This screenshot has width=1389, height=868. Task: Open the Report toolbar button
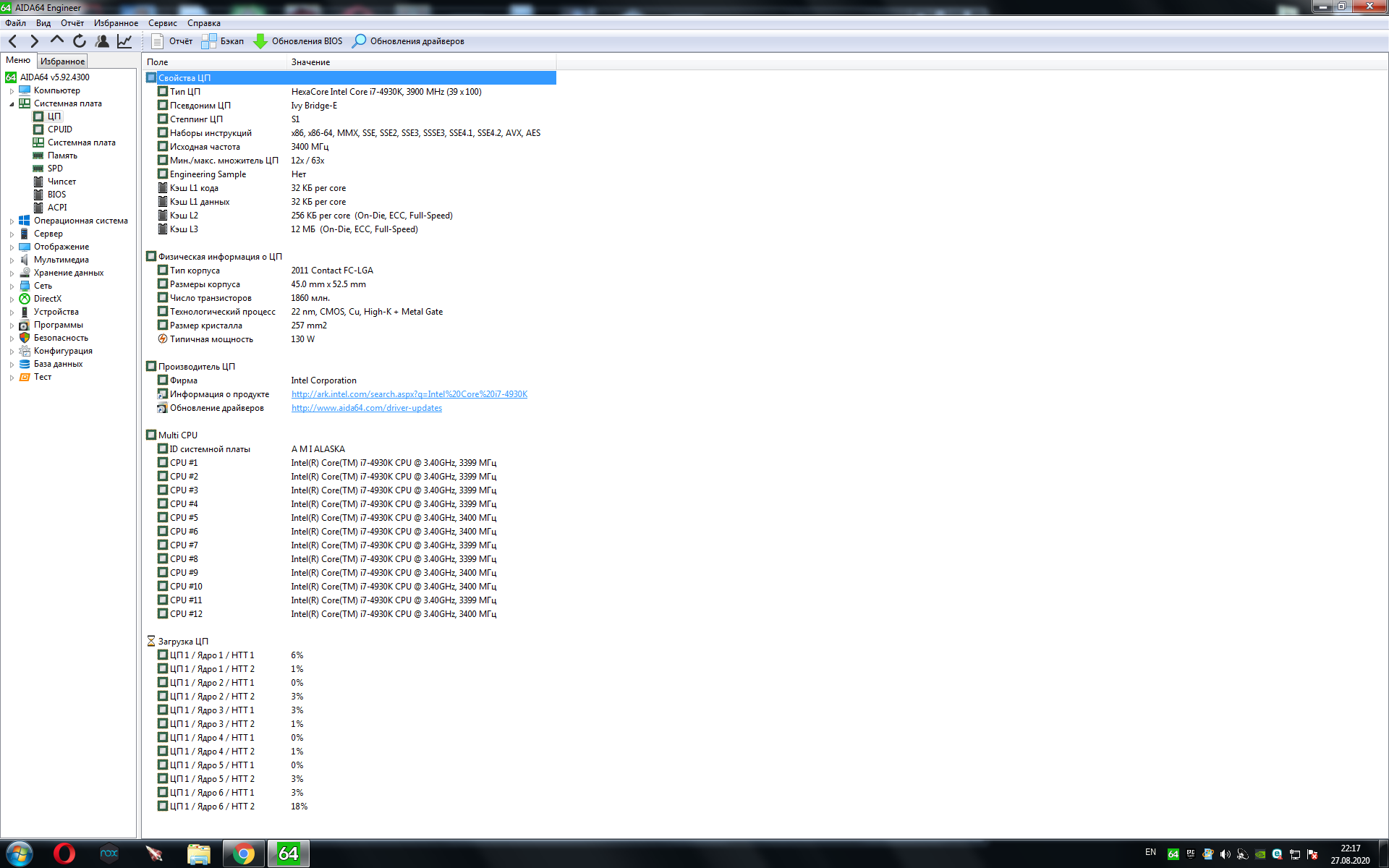point(172,41)
